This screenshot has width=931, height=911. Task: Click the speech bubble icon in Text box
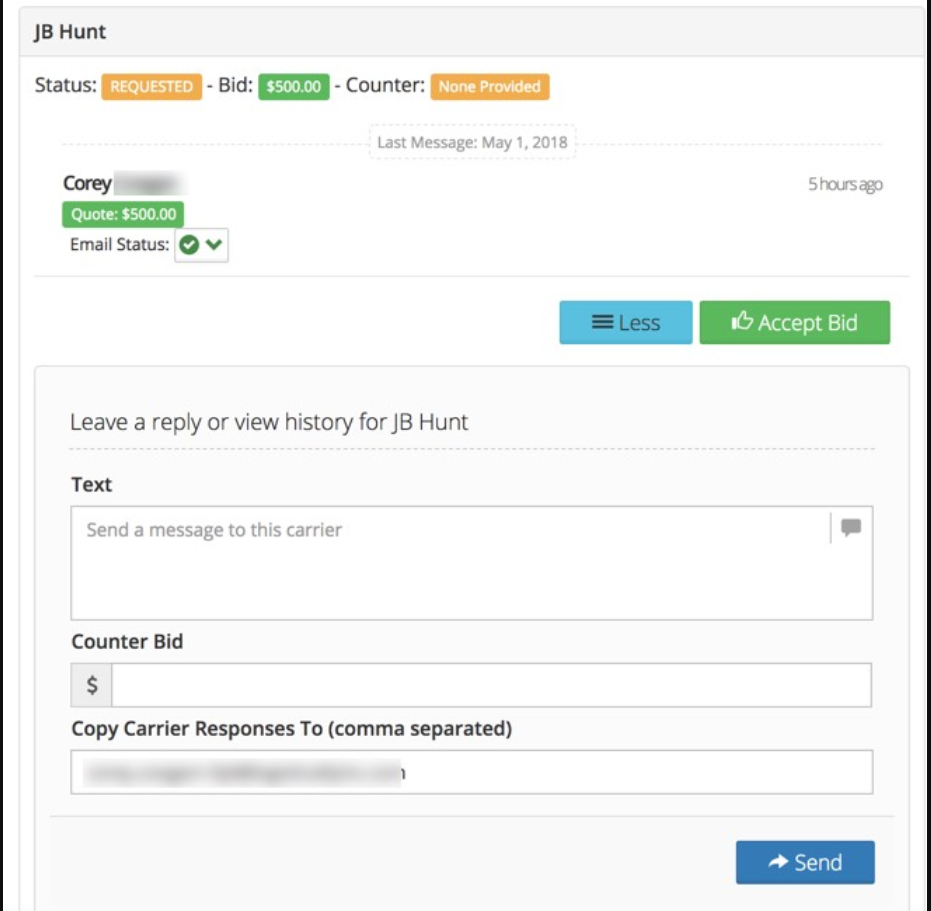851,528
